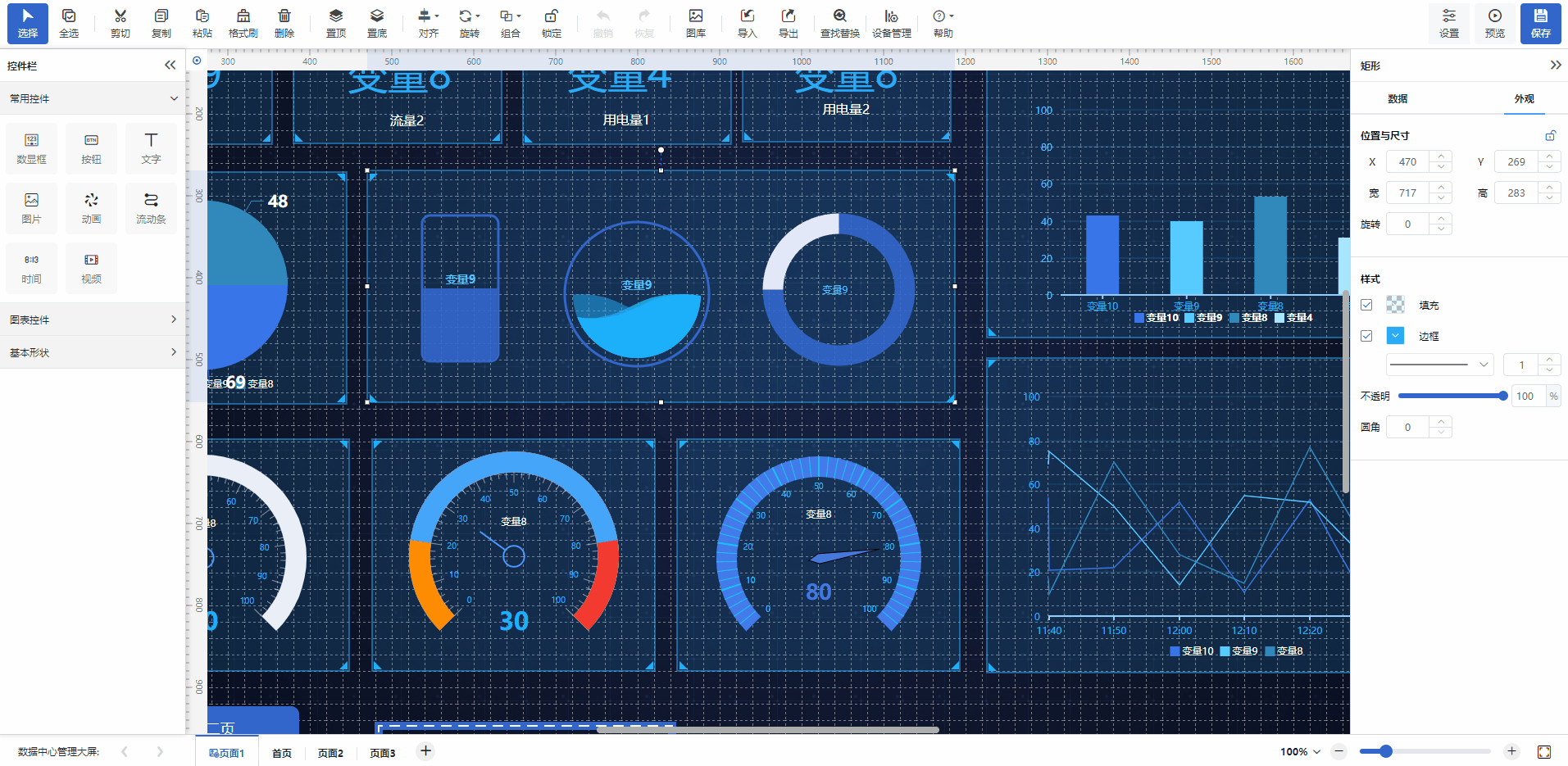1568x766 pixels.
Task: Send element to bottom with 置底
Action: (x=377, y=23)
